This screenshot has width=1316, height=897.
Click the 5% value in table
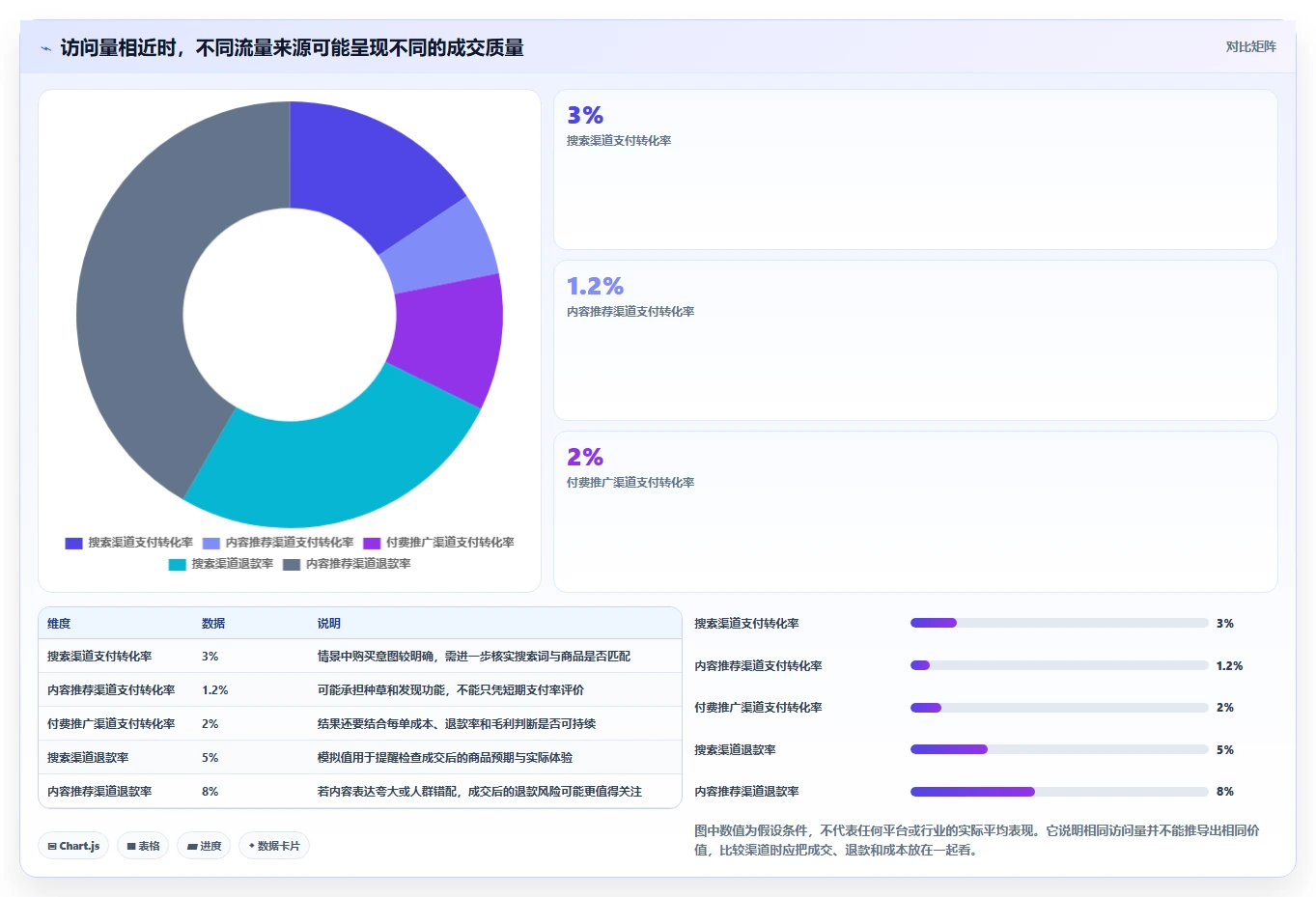coord(210,758)
